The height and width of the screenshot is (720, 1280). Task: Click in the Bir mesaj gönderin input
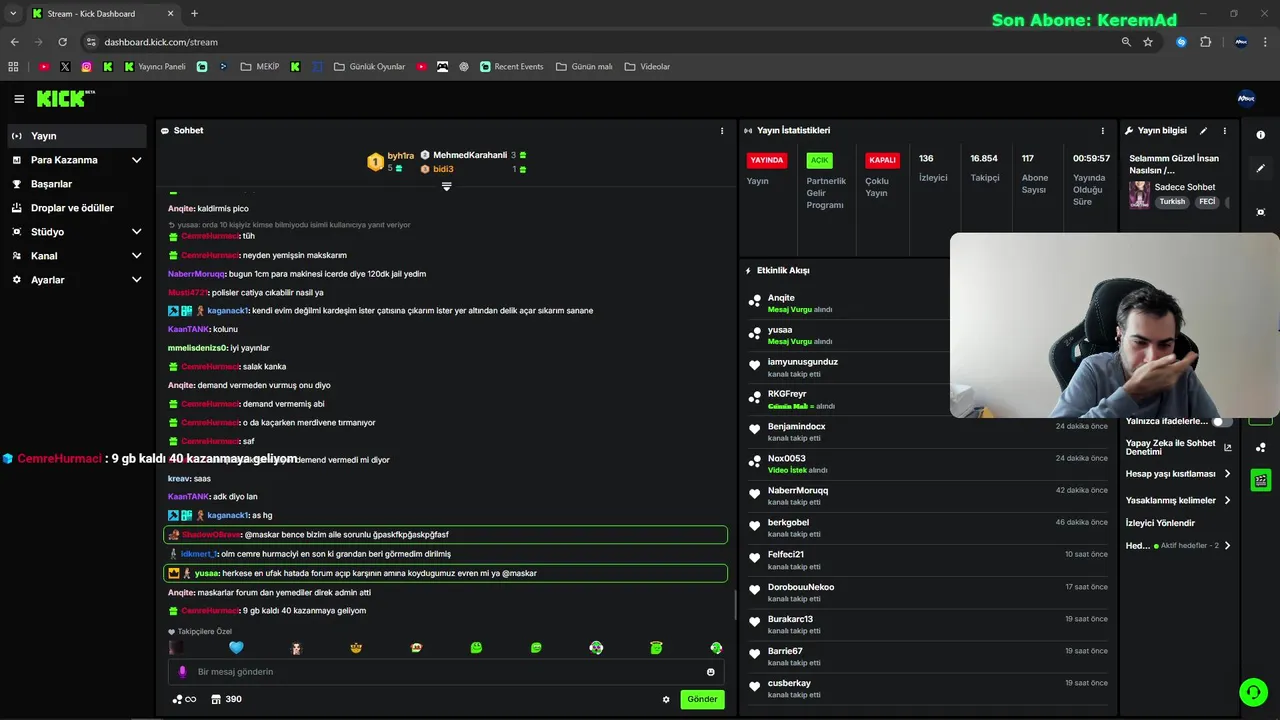tap(446, 672)
